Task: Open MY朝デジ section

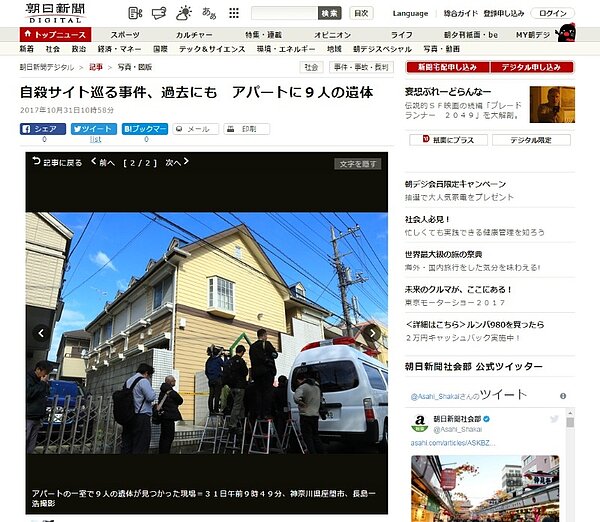Action: point(533,35)
